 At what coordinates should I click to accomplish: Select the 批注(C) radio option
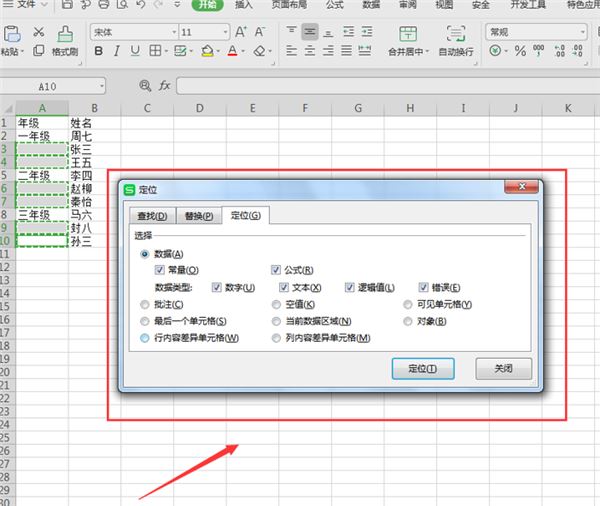(145, 305)
